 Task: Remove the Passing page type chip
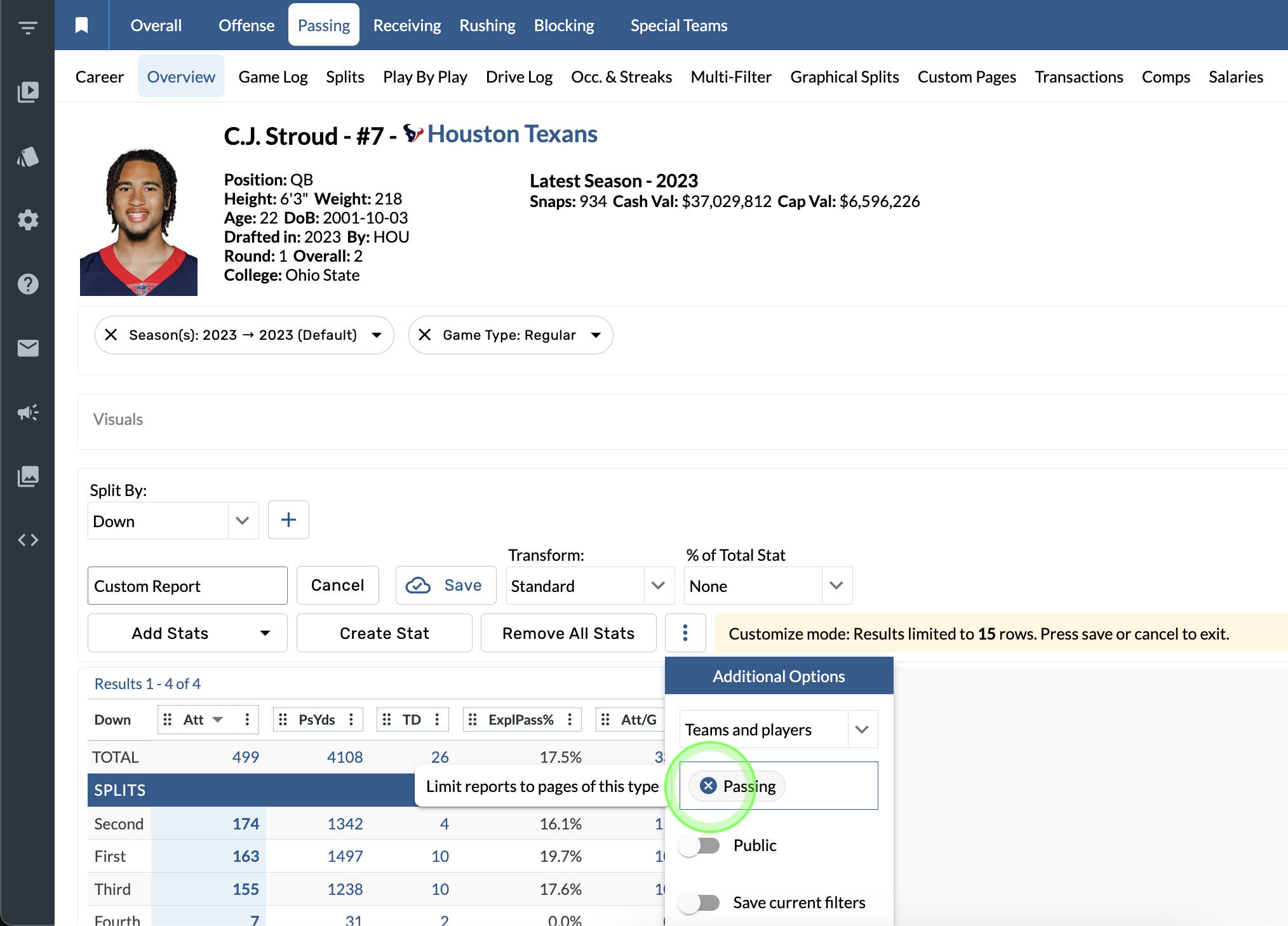click(x=708, y=786)
